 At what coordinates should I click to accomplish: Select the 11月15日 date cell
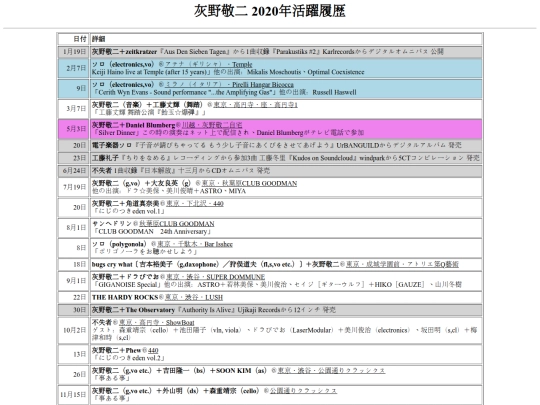(x=74, y=395)
